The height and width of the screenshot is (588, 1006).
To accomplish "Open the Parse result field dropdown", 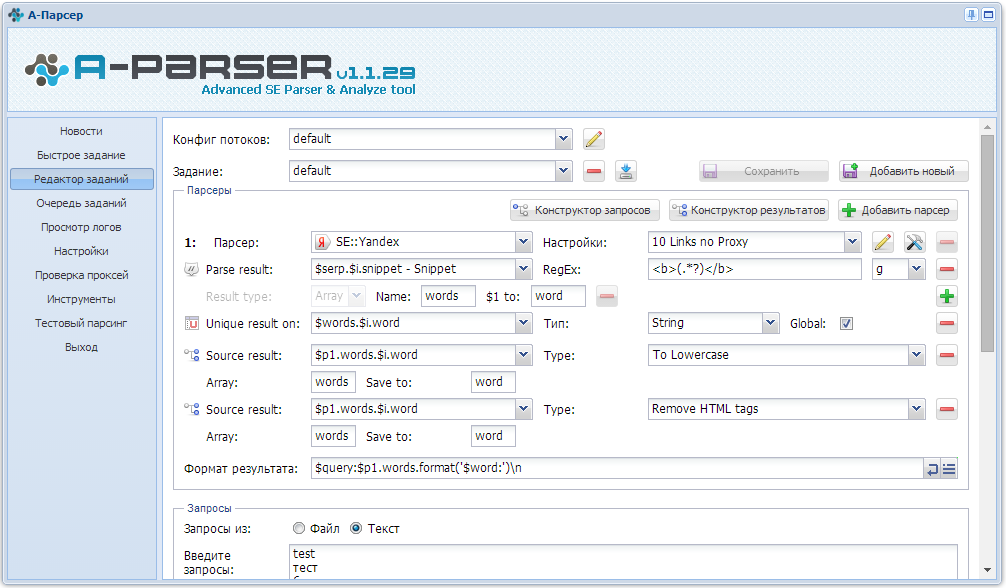I will tap(524, 269).
